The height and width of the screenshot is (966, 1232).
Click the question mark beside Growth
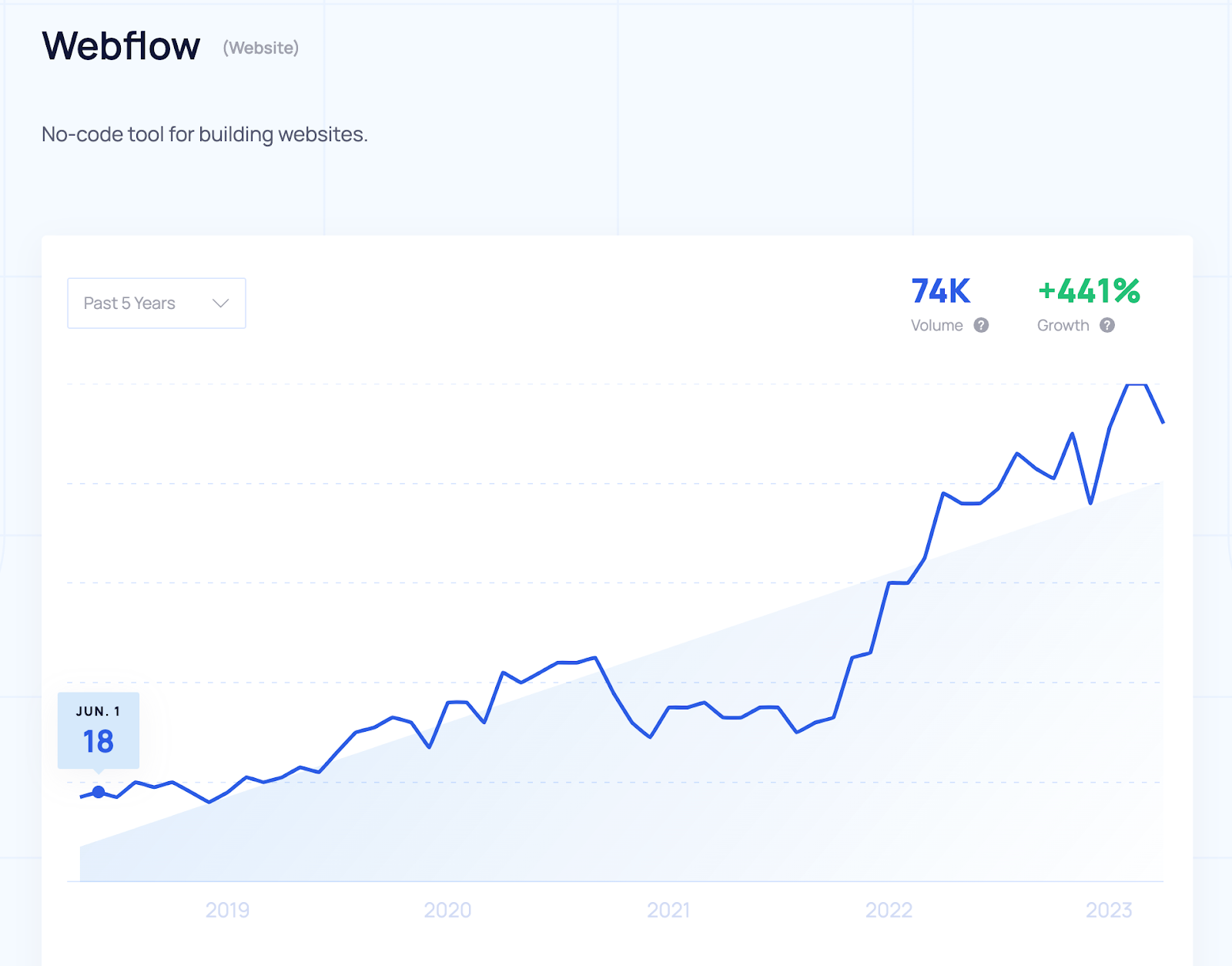pos(1109,326)
